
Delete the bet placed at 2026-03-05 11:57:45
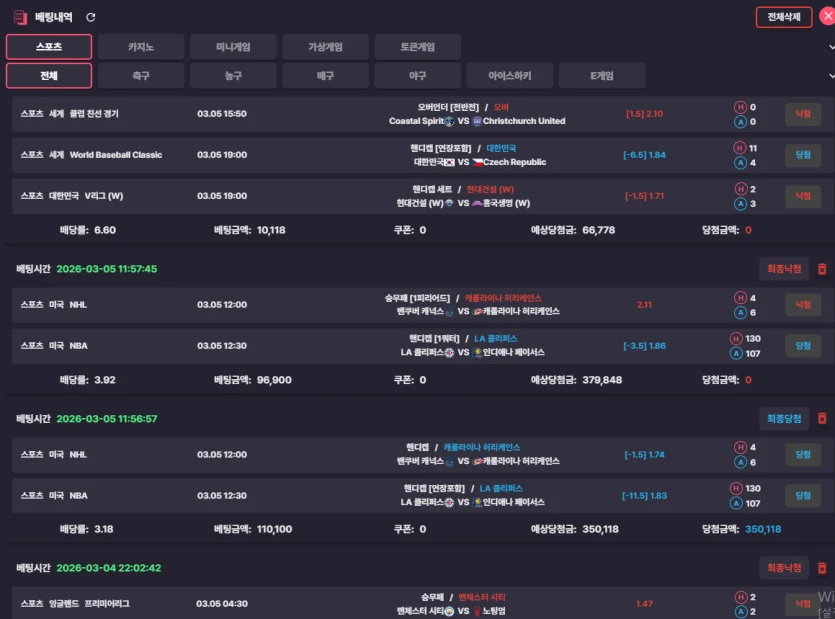(822, 269)
